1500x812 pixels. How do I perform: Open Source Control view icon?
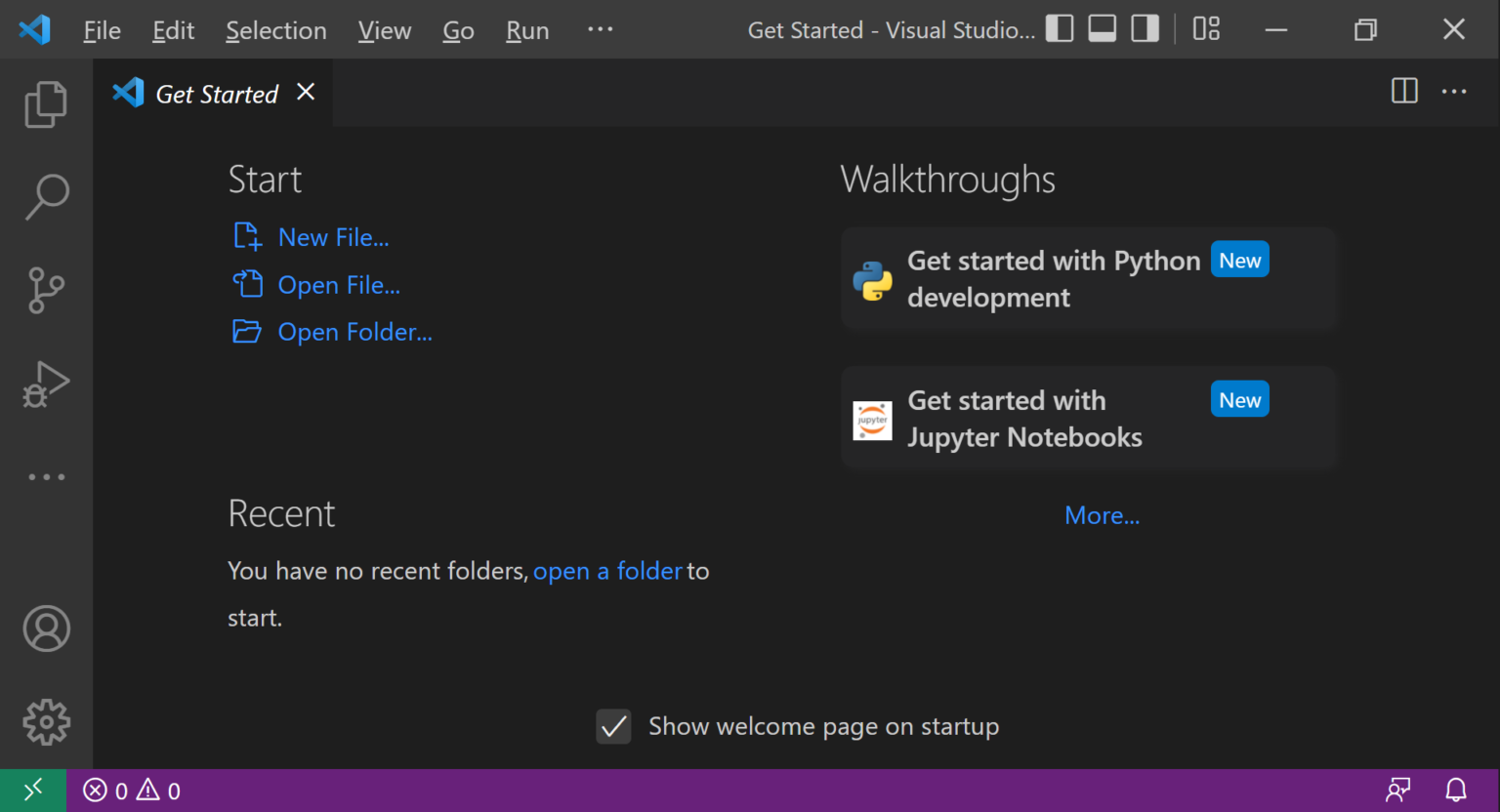pos(46,290)
